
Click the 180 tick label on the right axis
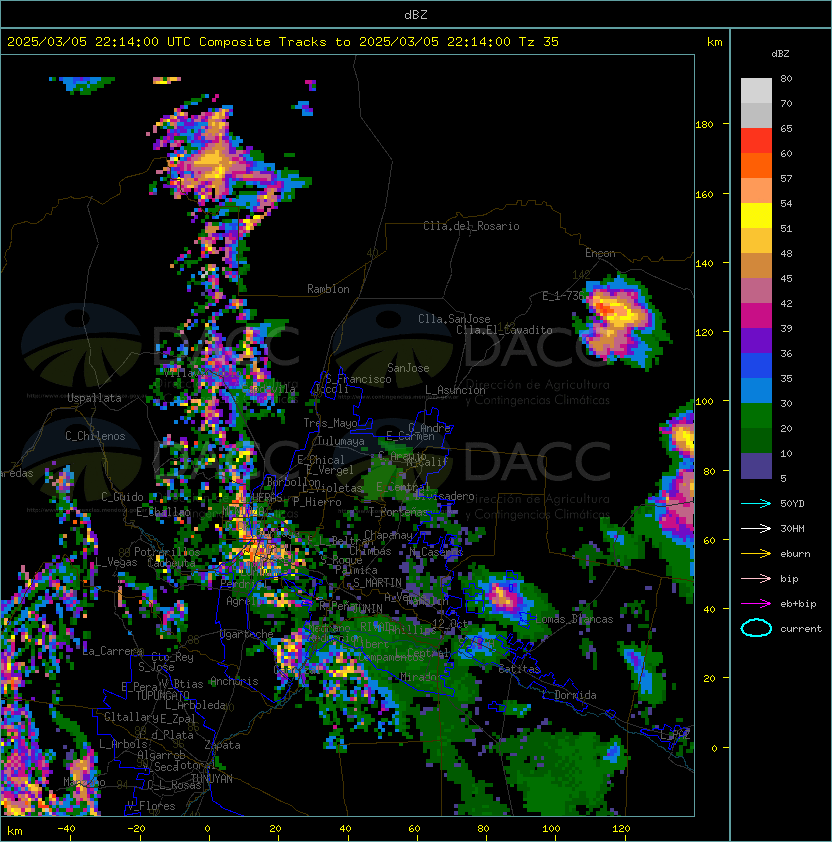click(x=704, y=124)
